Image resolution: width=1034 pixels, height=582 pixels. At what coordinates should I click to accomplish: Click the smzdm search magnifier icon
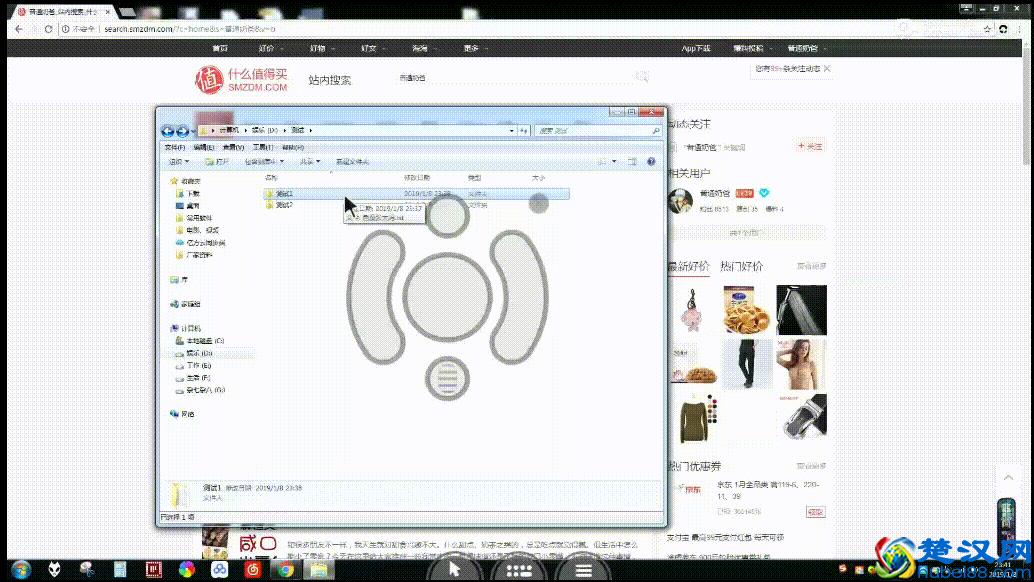[641, 77]
